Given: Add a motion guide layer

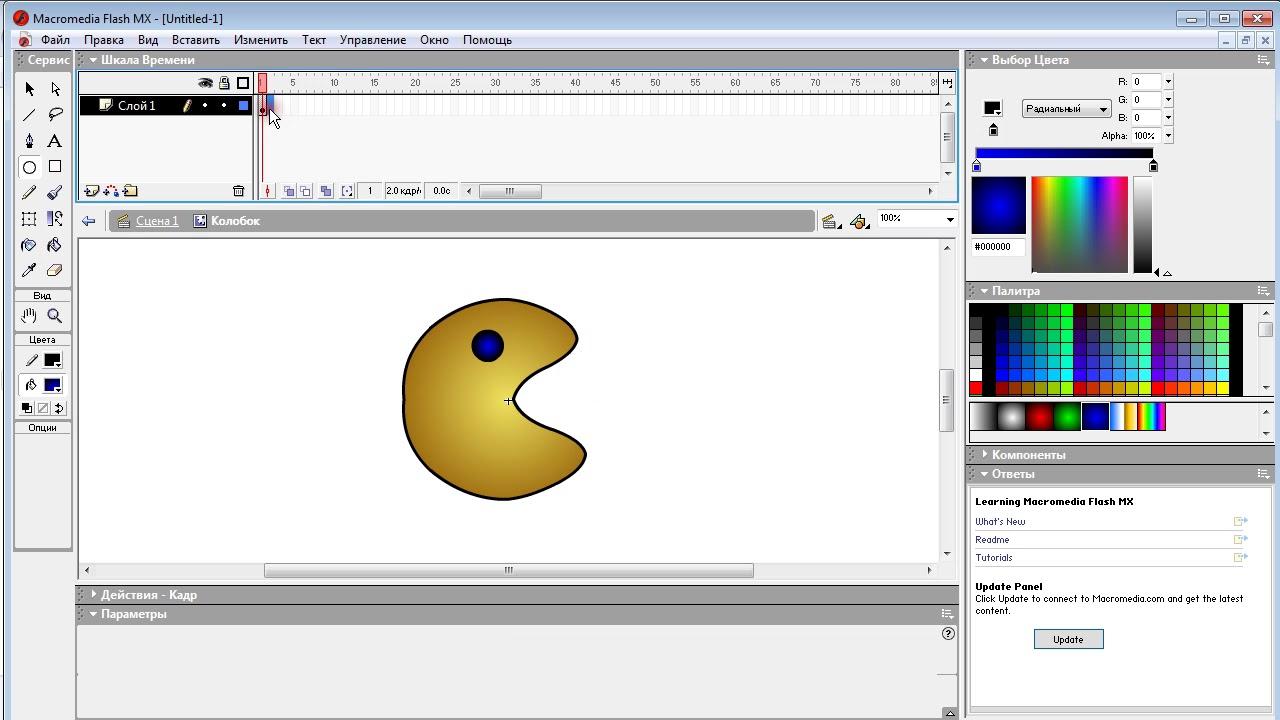Looking at the screenshot, I should click(x=110, y=191).
